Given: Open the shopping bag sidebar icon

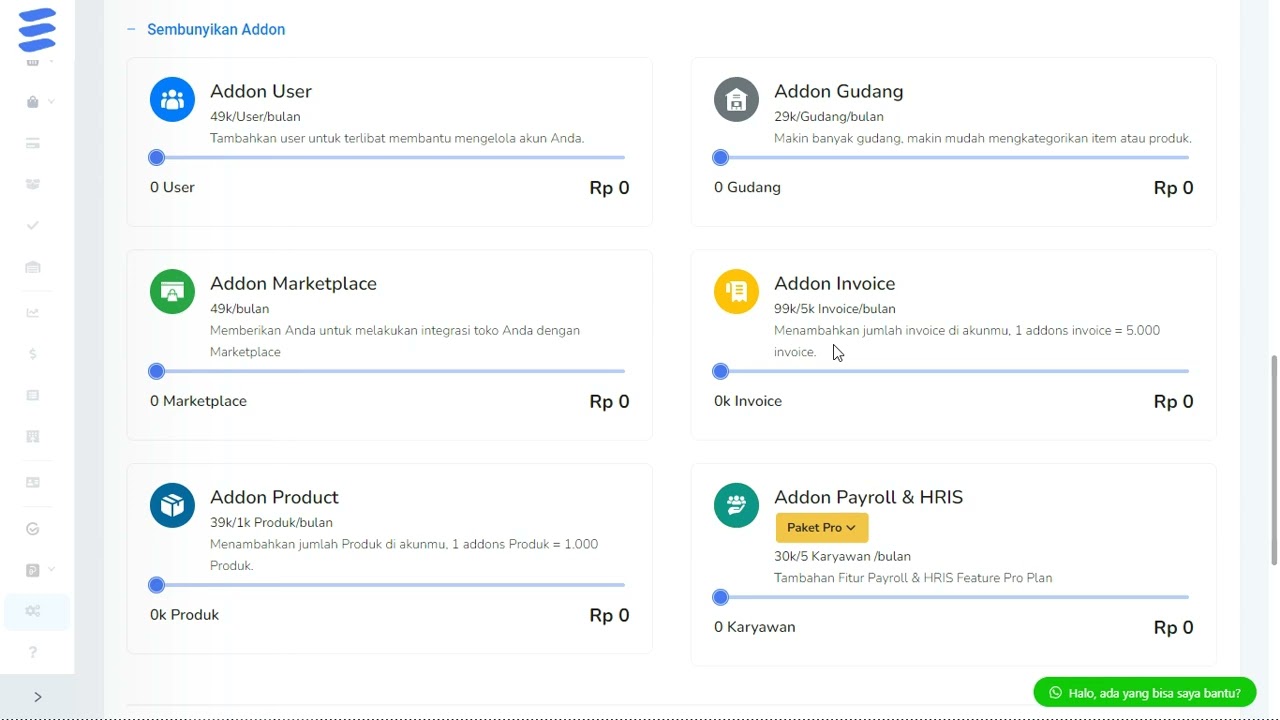Looking at the screenshot, I should pos(32,102).
